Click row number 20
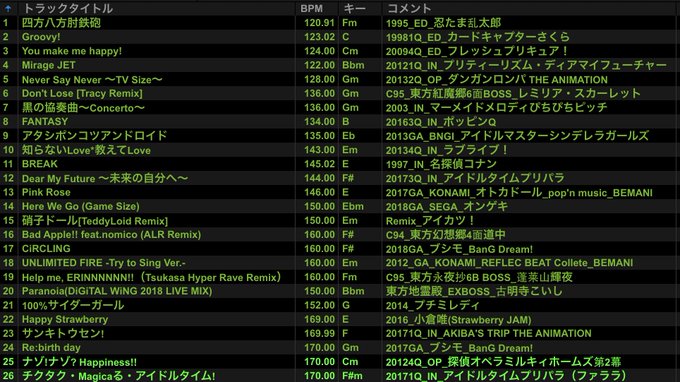This screenshot has width=680, height=382. [x=8, y=291]
